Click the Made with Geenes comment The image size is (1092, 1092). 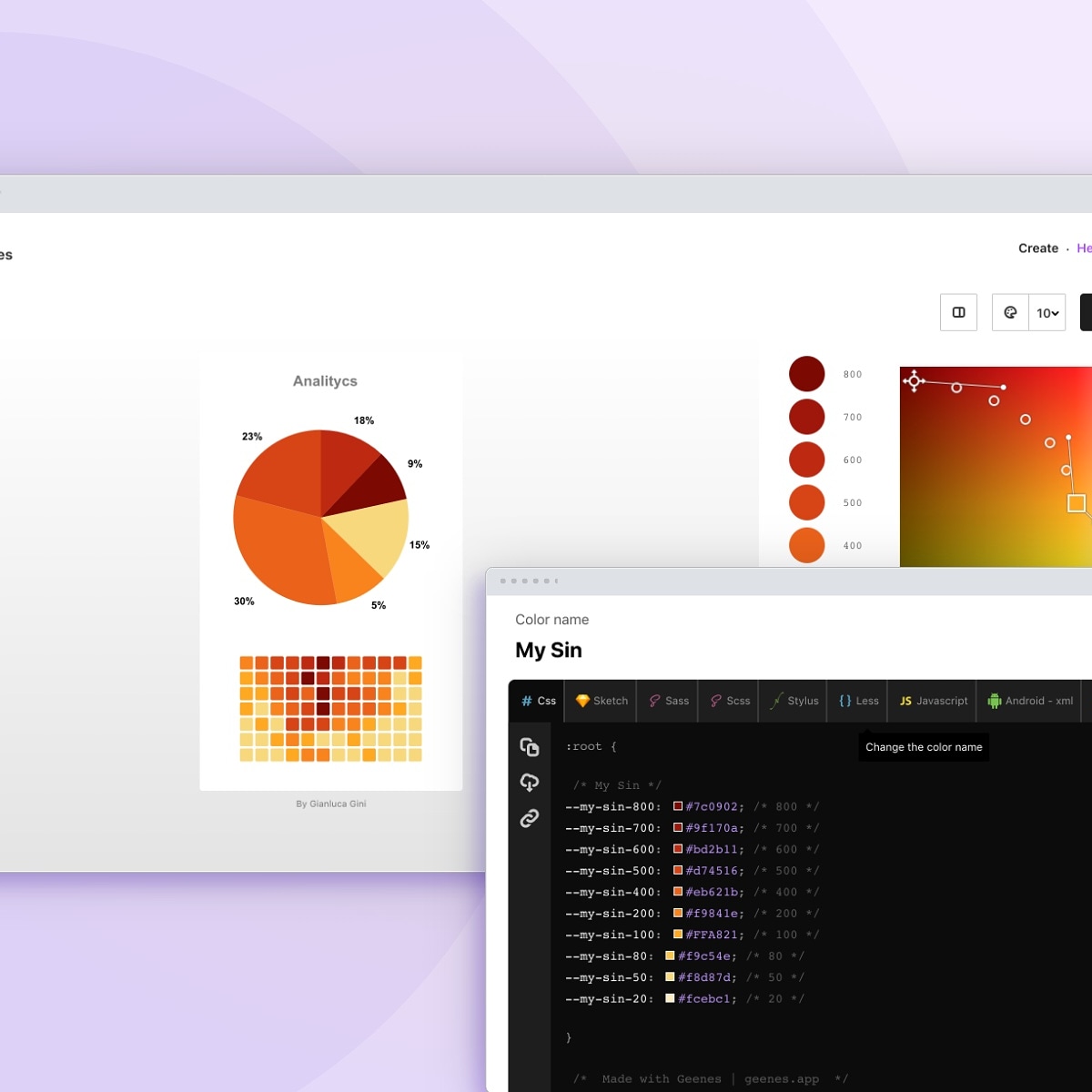[711, 1079]
